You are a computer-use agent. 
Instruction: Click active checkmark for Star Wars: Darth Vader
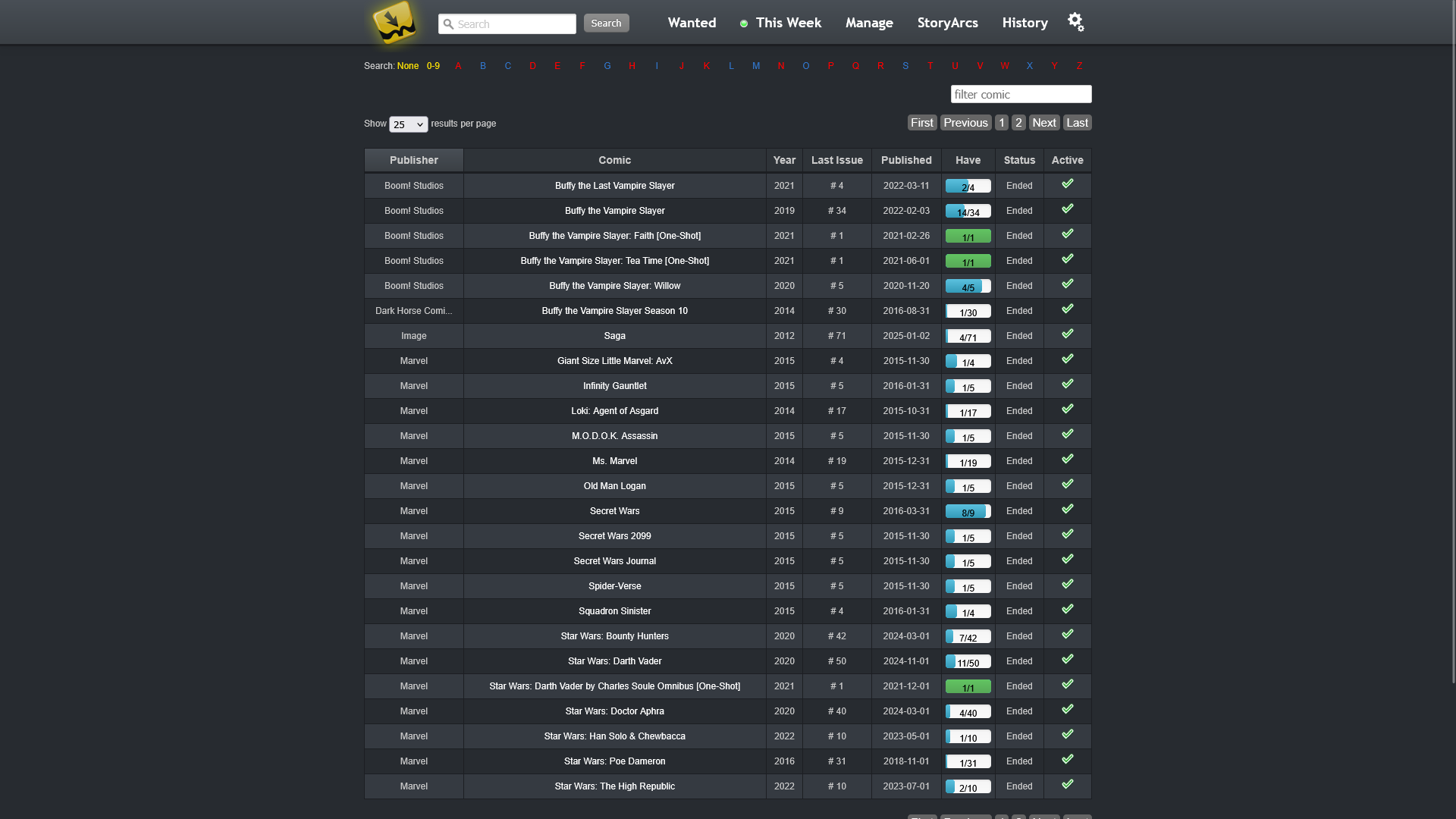point(1067,659)
